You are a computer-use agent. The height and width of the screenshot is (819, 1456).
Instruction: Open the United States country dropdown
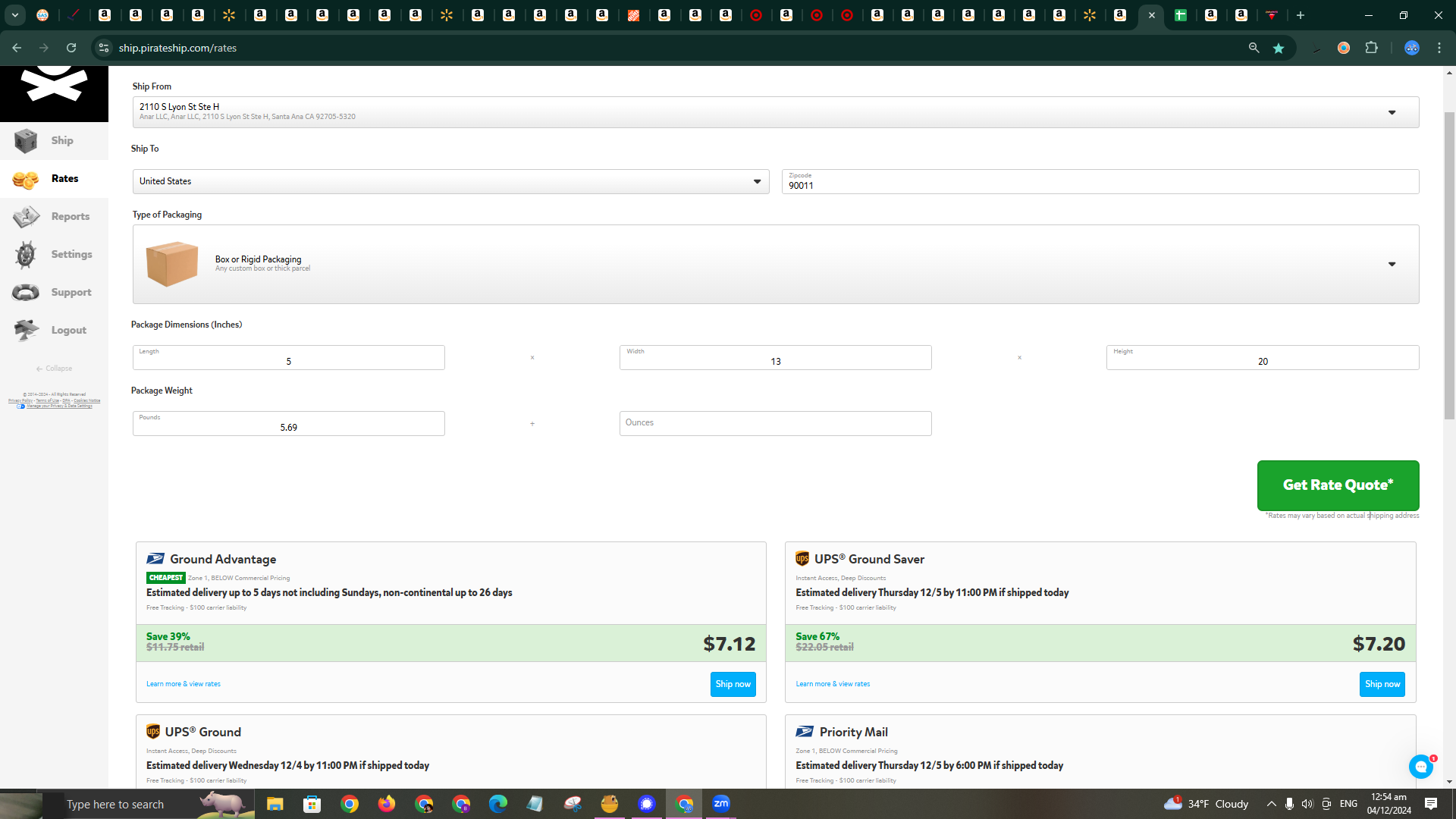click(450, 181)
